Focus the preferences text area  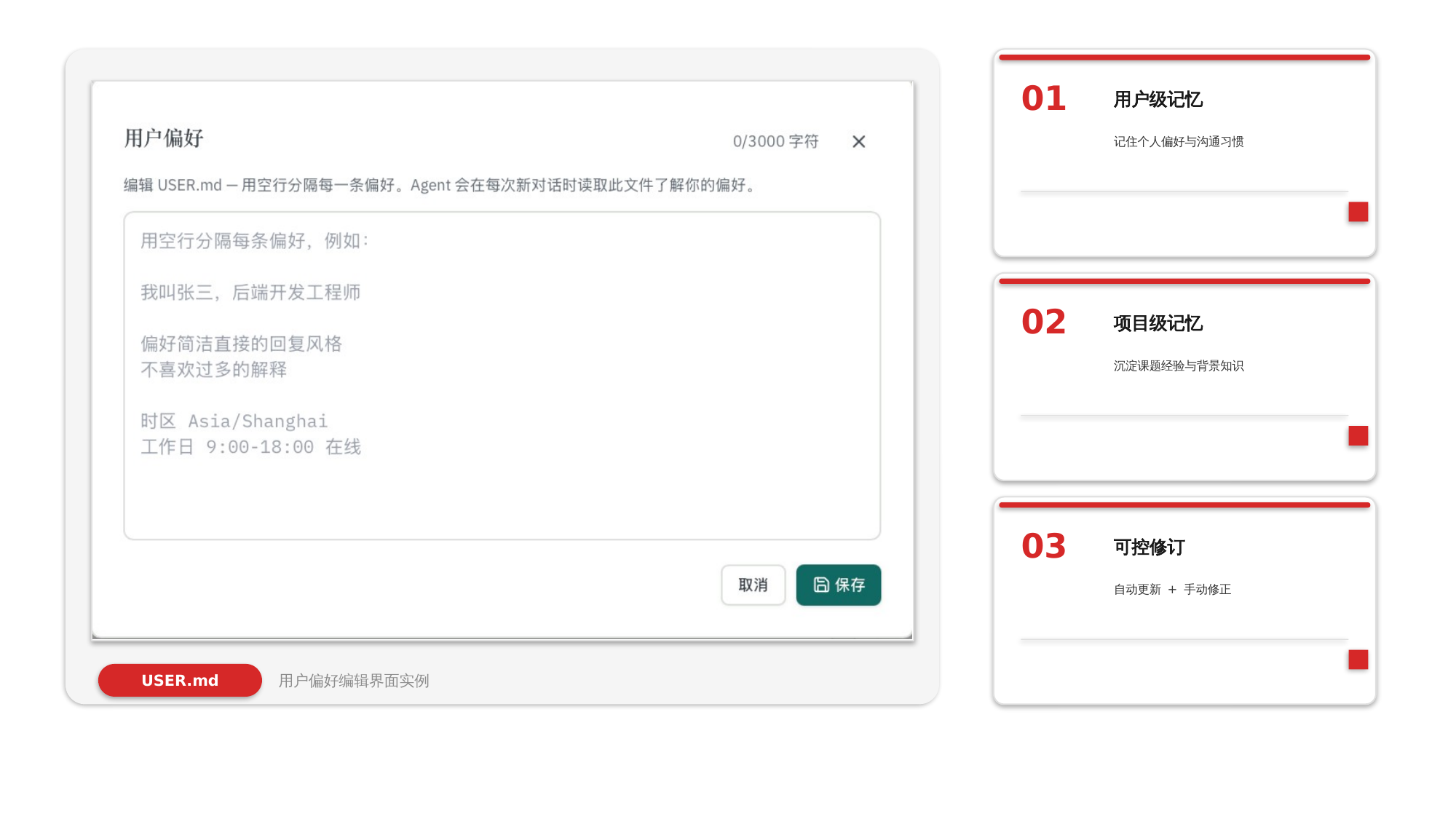tap(502, 376)
